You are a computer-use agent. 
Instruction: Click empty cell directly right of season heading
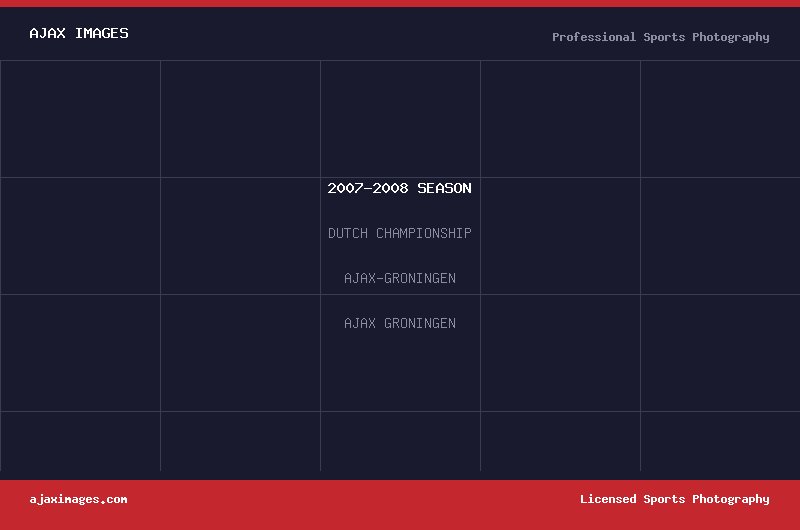pyautogui.click(x=560, y=236)
